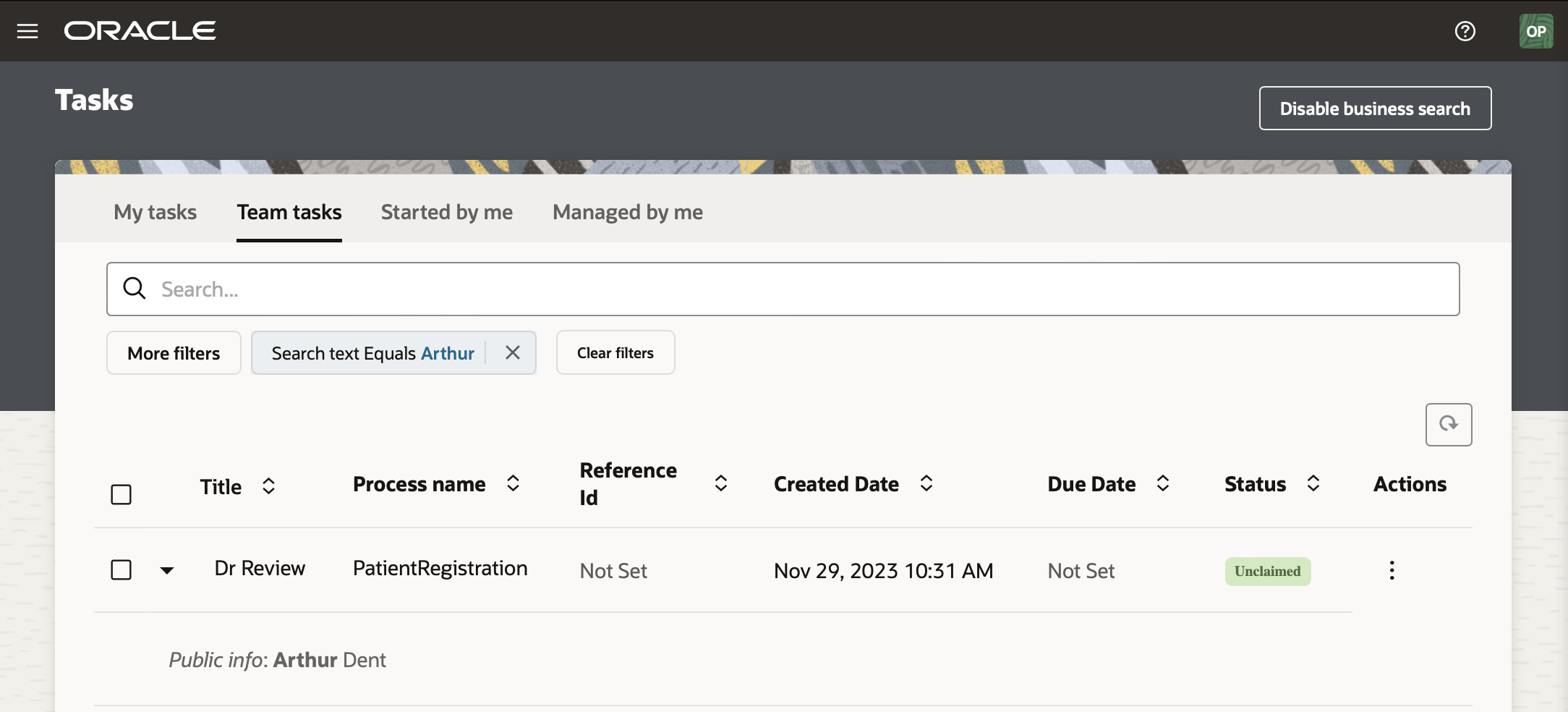This screenshot has width=1568, height=712.
Task: Click the refresh tasks icon
Action: click(x=1448, y=424)
